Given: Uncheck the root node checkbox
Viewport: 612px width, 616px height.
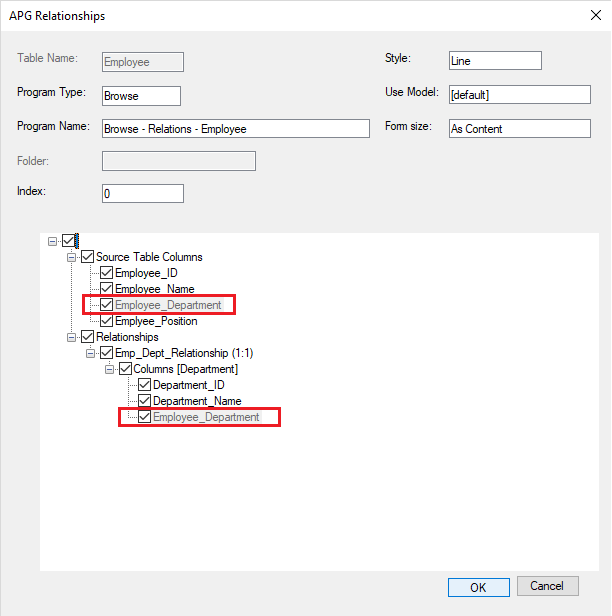Looking at the screenshot, I should (x=68, y=241).
